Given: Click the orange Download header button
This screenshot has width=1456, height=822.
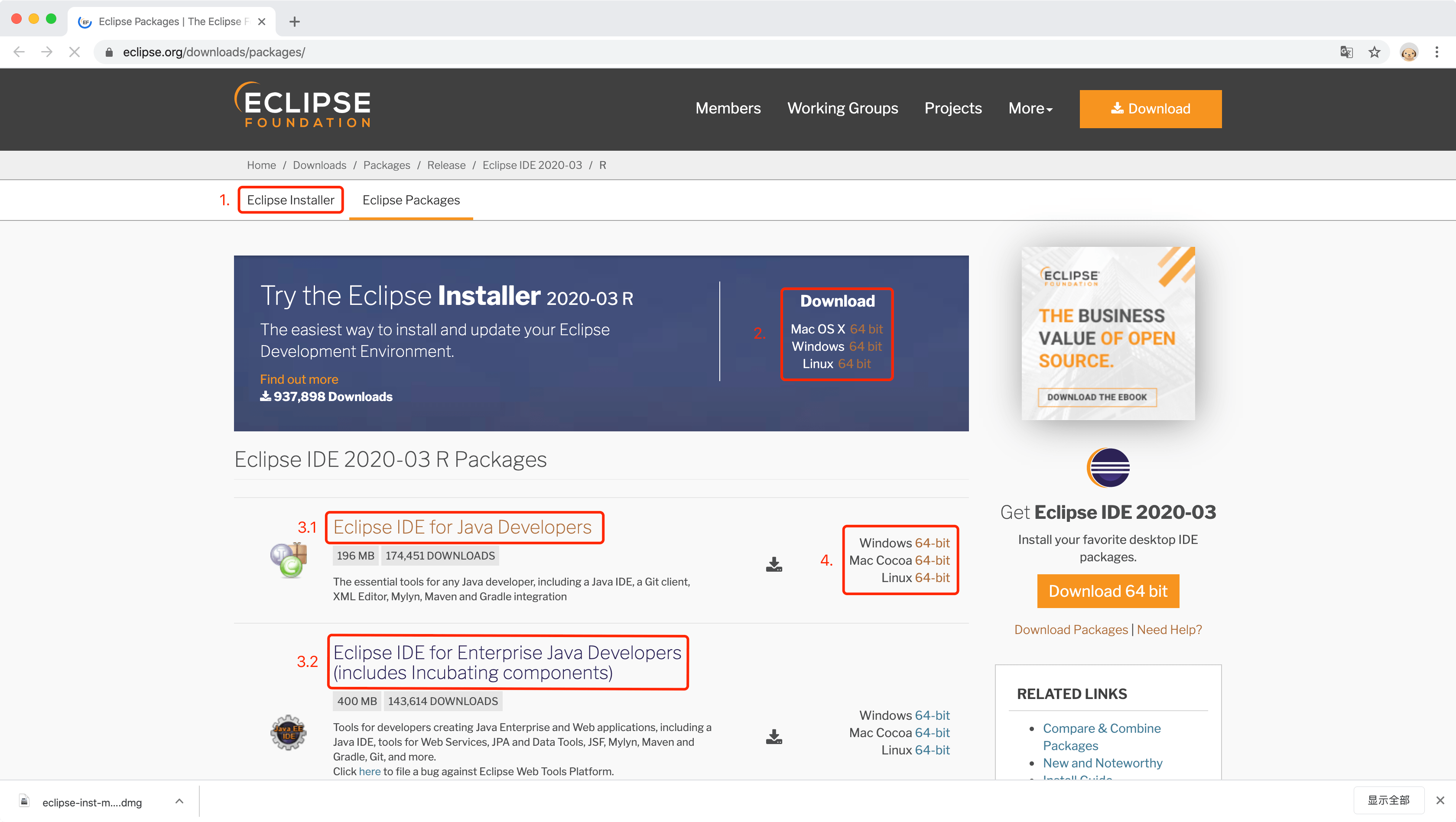Looking at the screenshot, I should click(1150, 108).
